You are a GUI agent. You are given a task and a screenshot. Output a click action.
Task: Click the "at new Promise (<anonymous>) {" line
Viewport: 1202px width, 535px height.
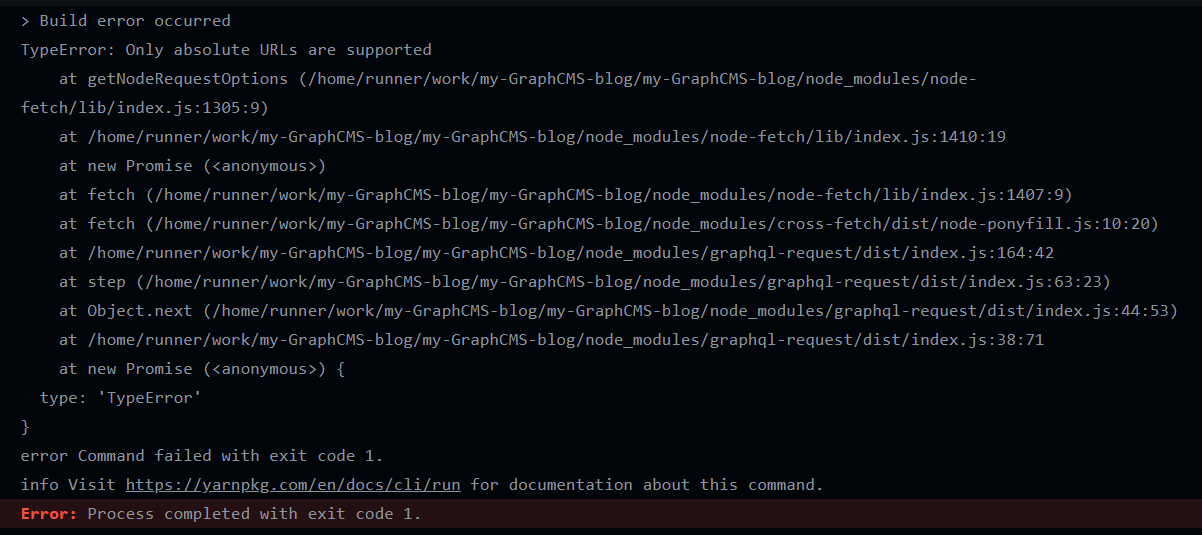pyautogui.click(x=201, y=369)
